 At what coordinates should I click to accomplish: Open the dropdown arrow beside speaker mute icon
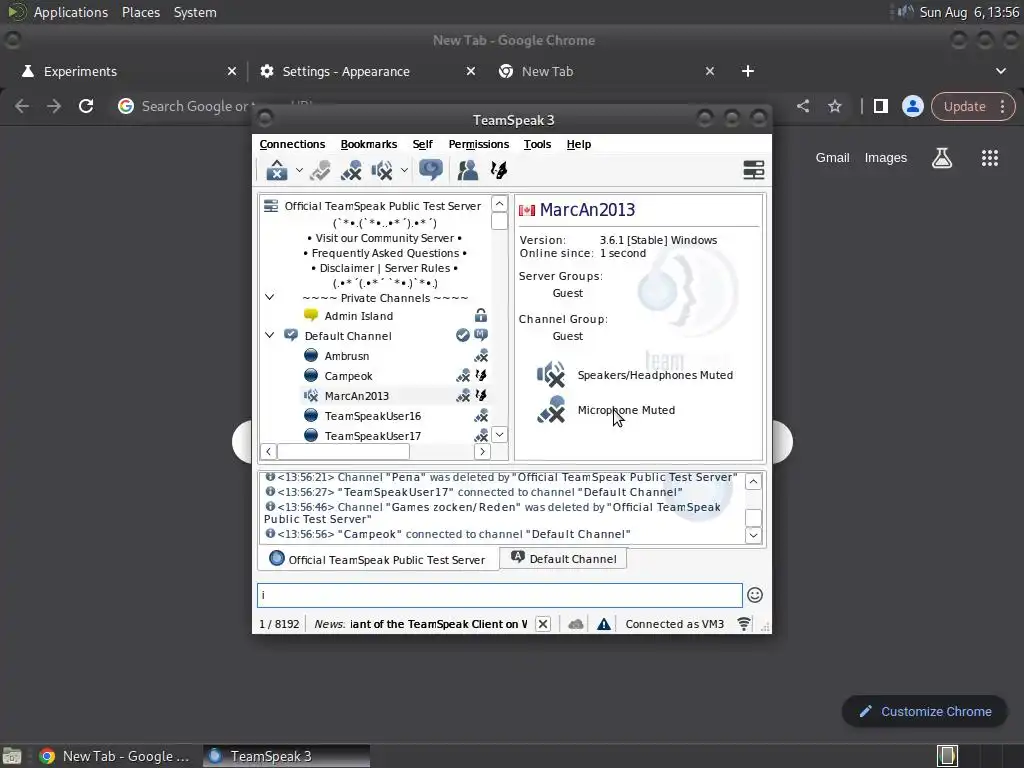(x=404, y=170)
